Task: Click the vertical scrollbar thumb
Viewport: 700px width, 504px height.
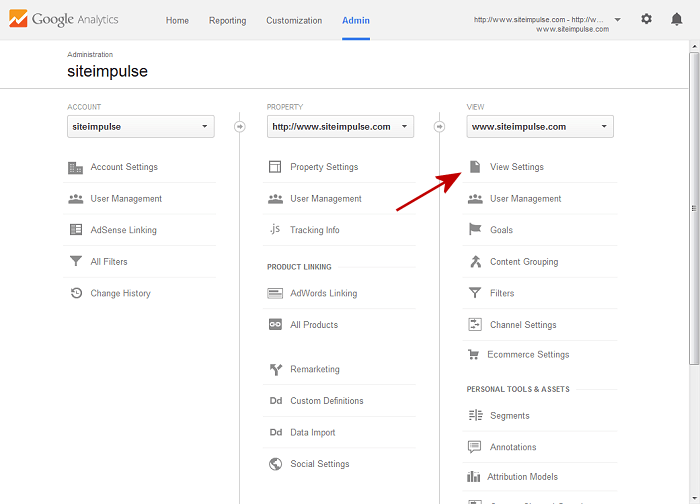Action: coord(694,208)
